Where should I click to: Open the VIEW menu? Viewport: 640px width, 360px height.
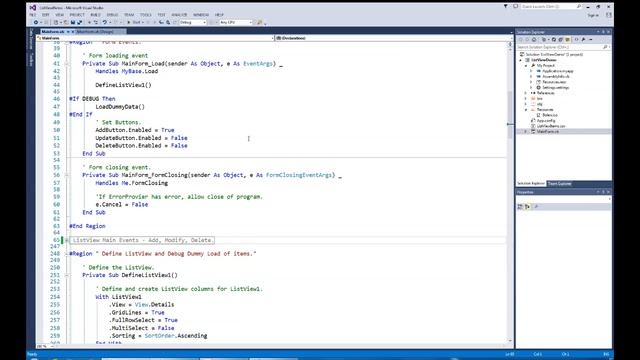point(60,15)
